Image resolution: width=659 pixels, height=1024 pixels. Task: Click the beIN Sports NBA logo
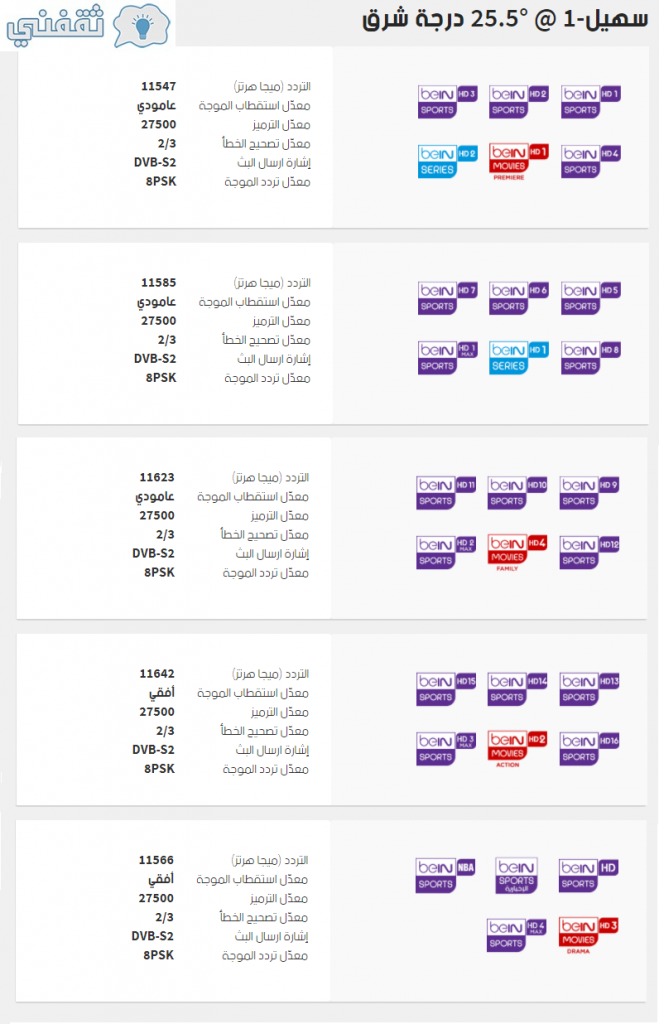(445, 875)
